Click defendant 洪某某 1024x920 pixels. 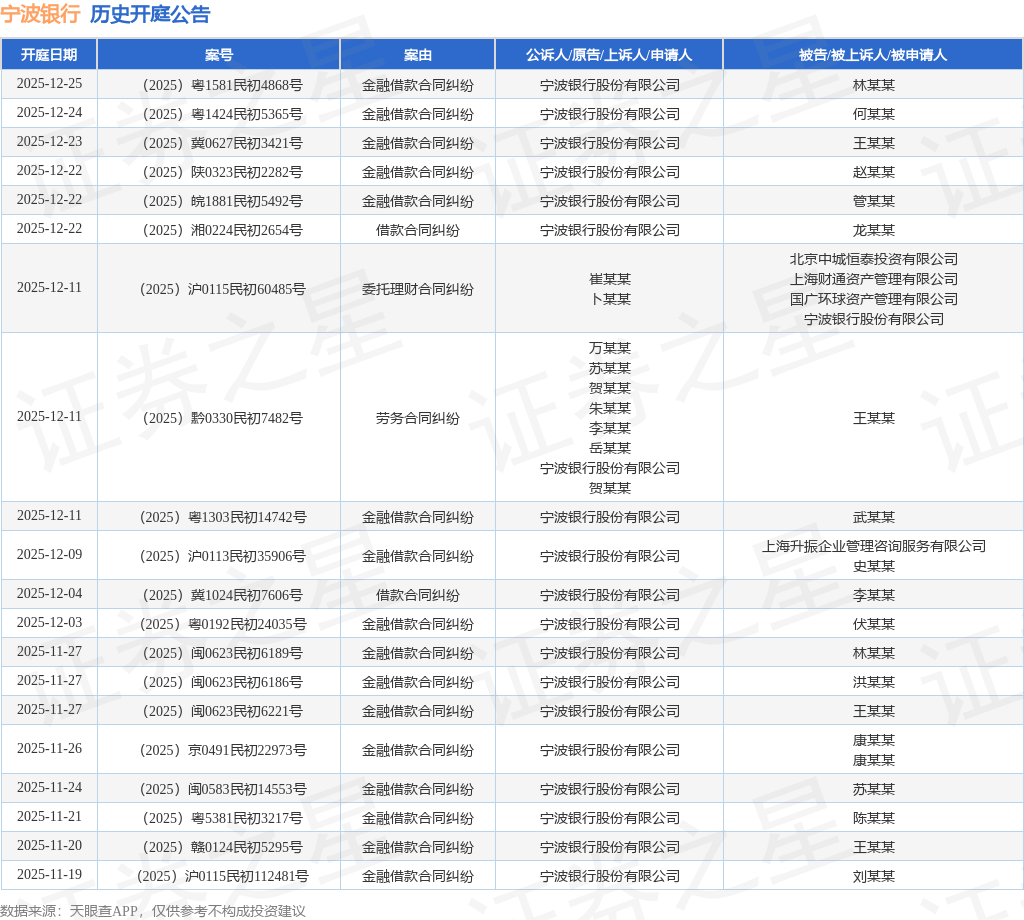click(x=874, y=682)
